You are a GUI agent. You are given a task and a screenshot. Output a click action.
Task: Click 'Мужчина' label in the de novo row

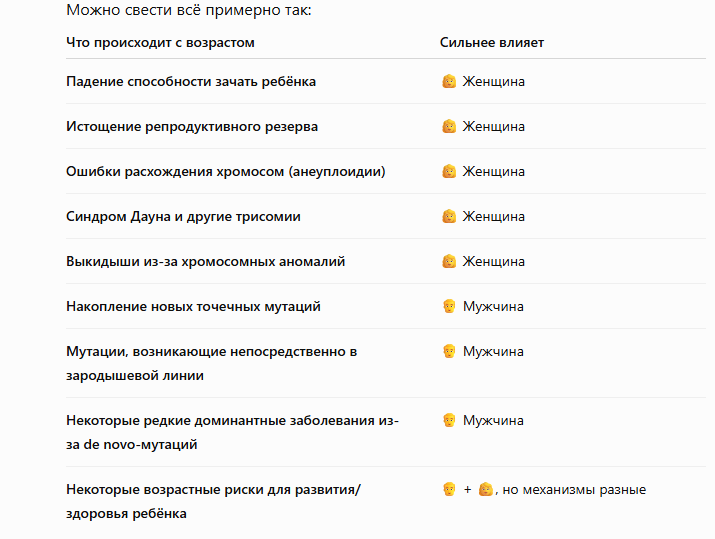(x=493, y=421)
